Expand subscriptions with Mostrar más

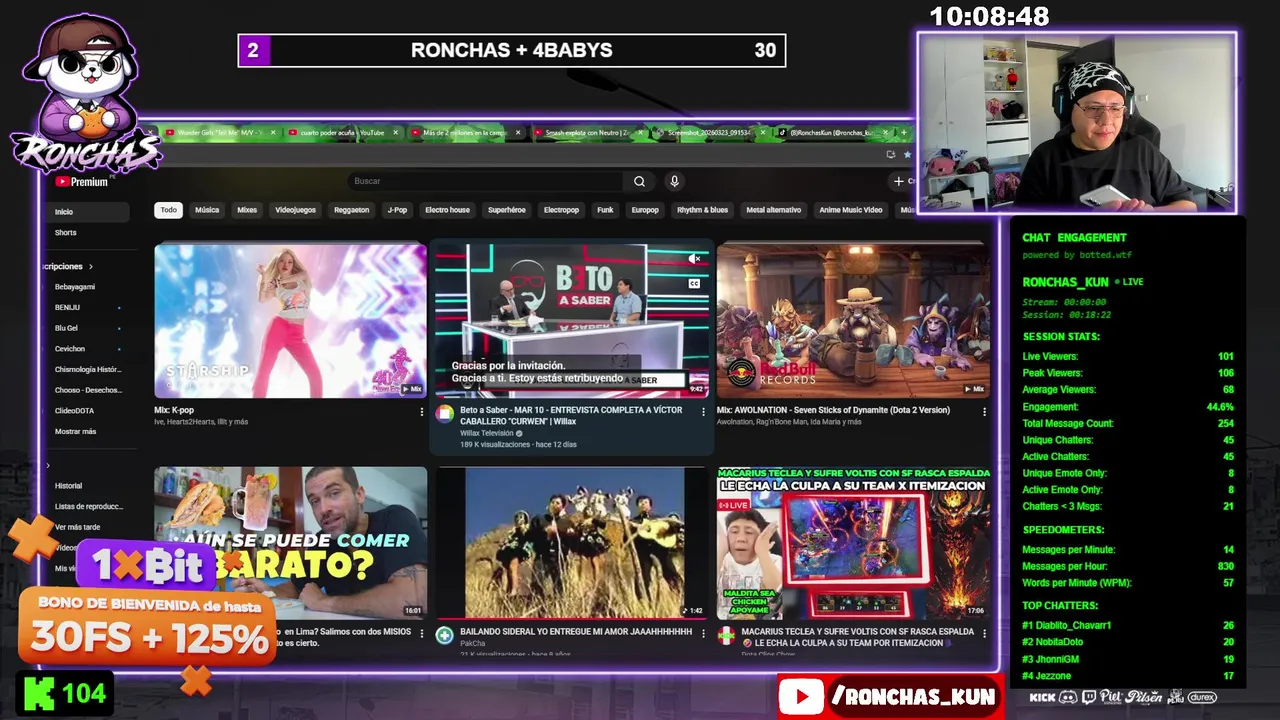click(75, 431)
